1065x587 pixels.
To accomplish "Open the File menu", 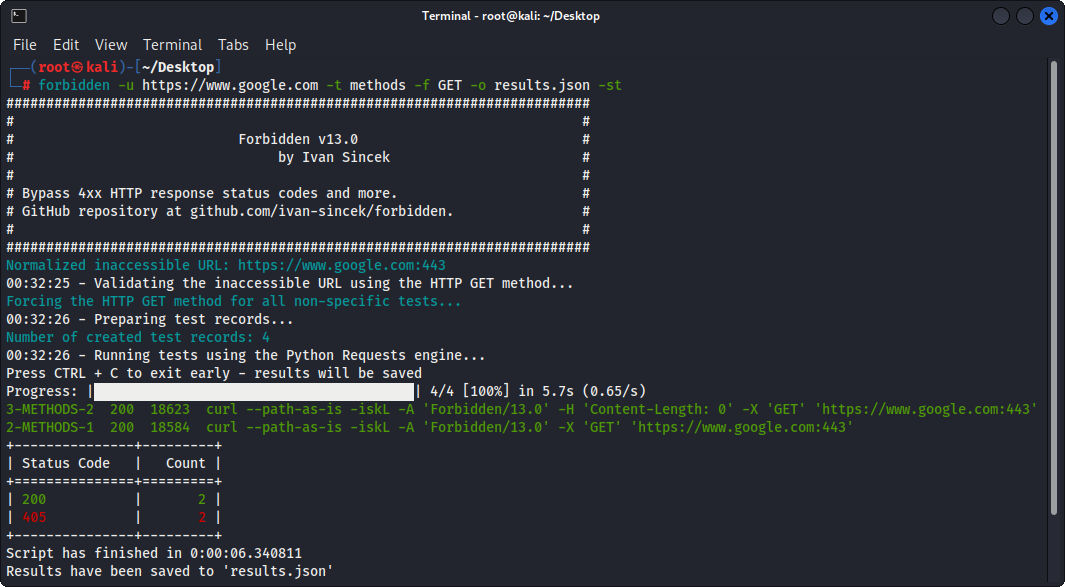I will (x=24, y=44).
